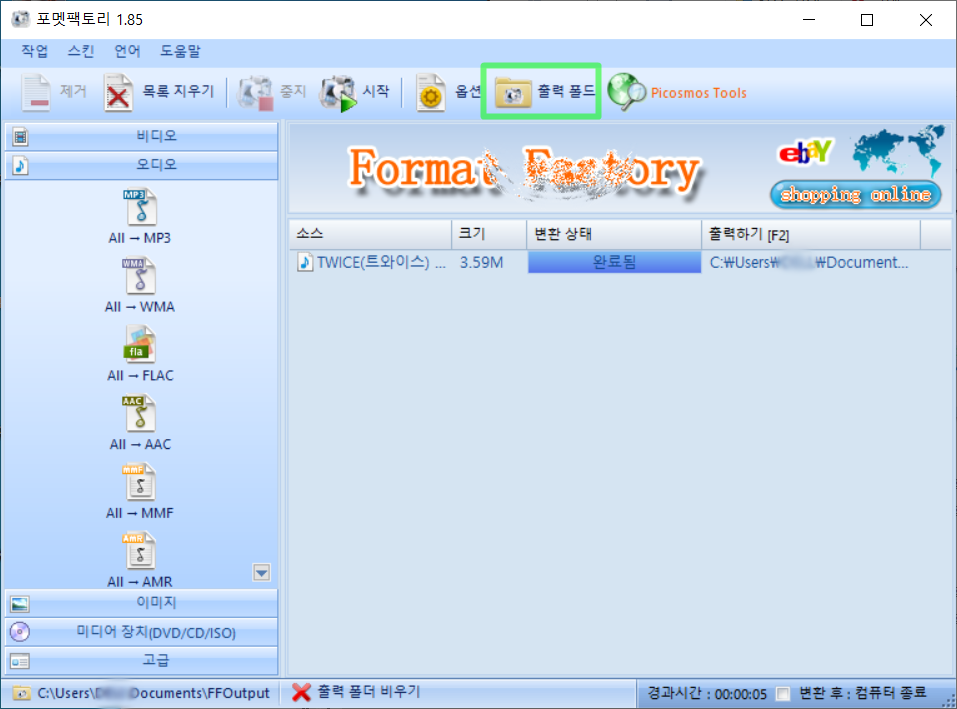
Task: Click the 목록 지우기 red X icon
Action: pyautogui.click(x=118, y=92)
